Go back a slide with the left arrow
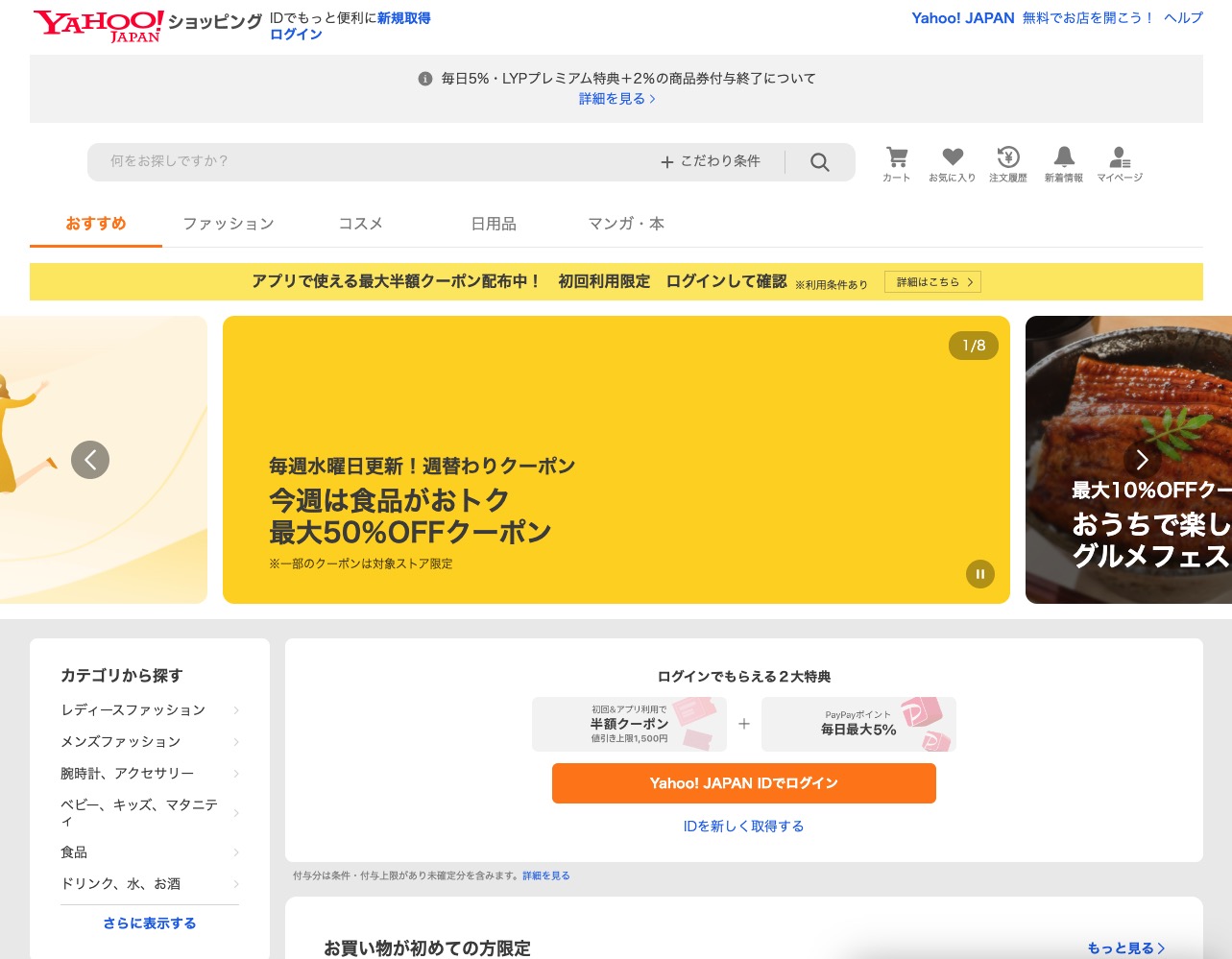Image resolution: width=1232 pixels, height=959 pixels. tap(90, 460)
